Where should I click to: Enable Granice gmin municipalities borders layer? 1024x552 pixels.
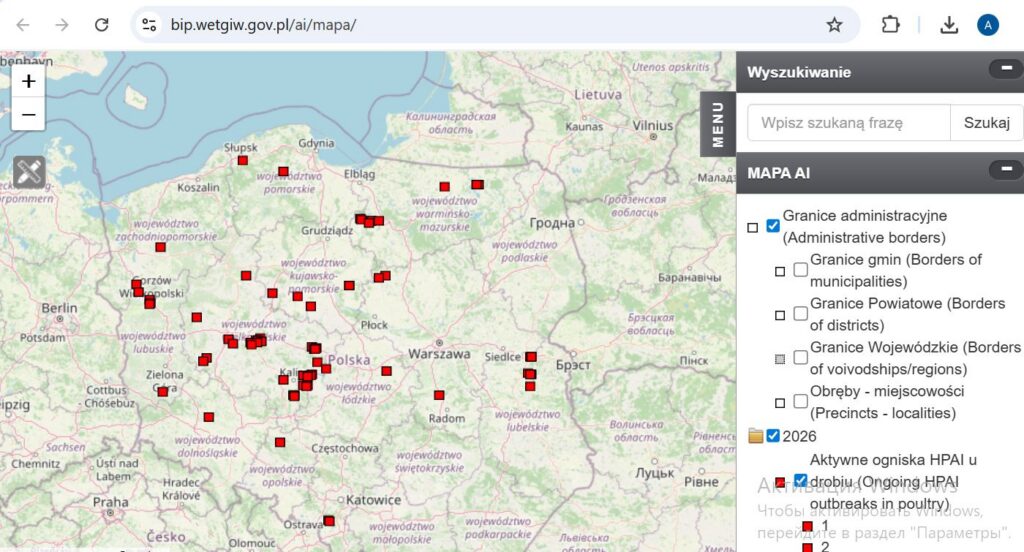click(x=801, y=270)
